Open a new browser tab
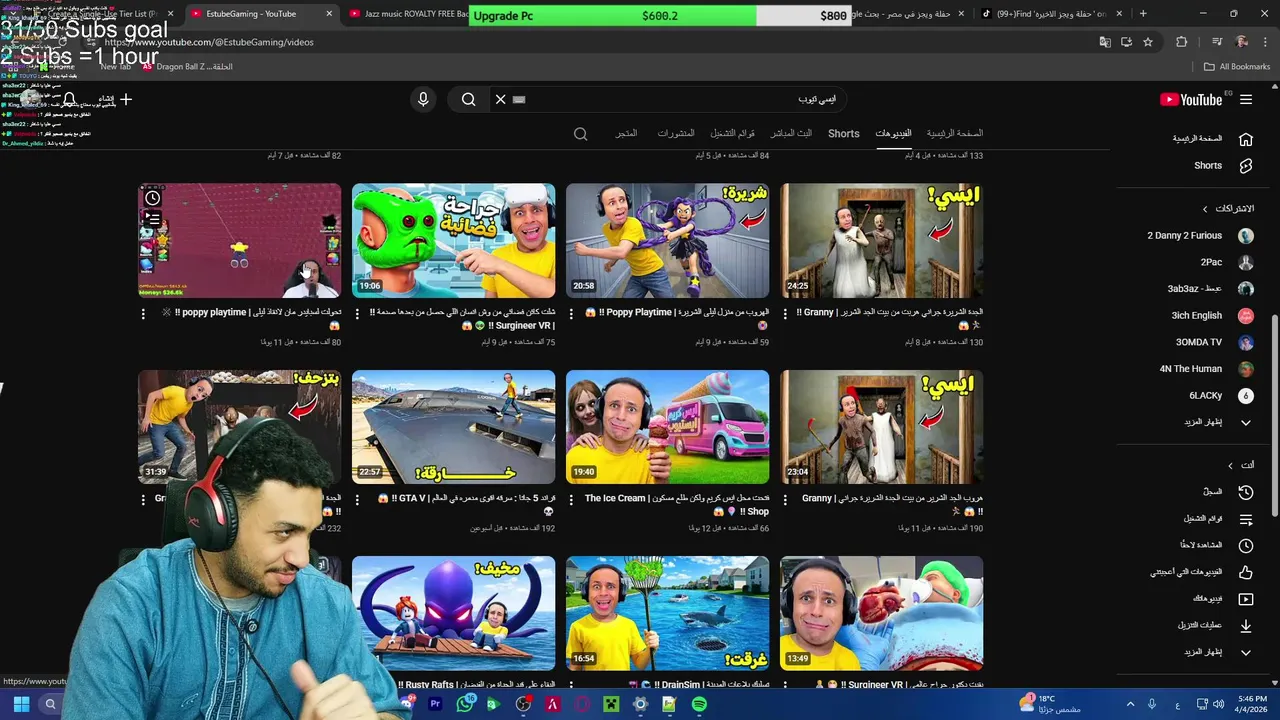Viewport: 1280px width, 720px height. [1143, 14]
